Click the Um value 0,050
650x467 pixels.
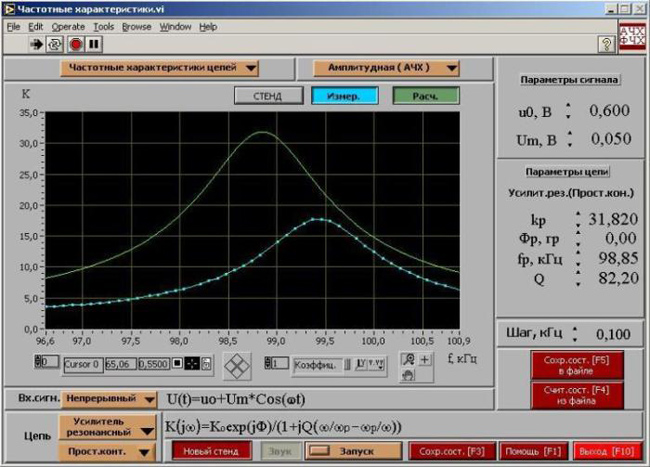pos(611,139)
